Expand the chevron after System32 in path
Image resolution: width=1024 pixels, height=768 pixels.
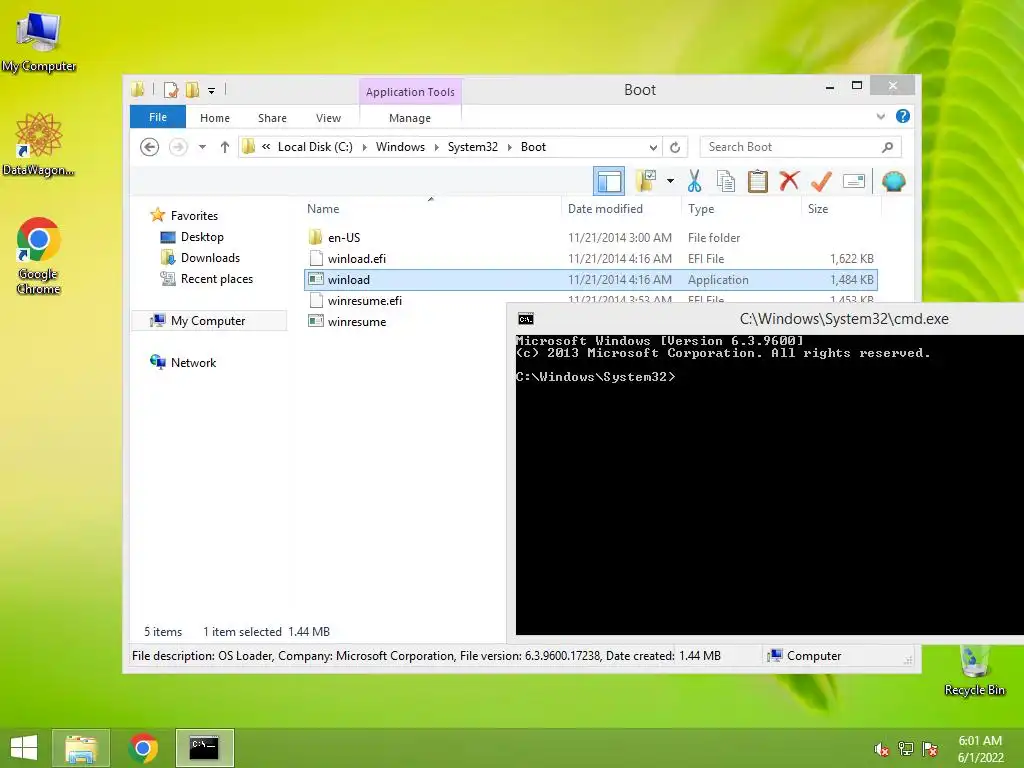pyautogui.click(x=509, y=147)
